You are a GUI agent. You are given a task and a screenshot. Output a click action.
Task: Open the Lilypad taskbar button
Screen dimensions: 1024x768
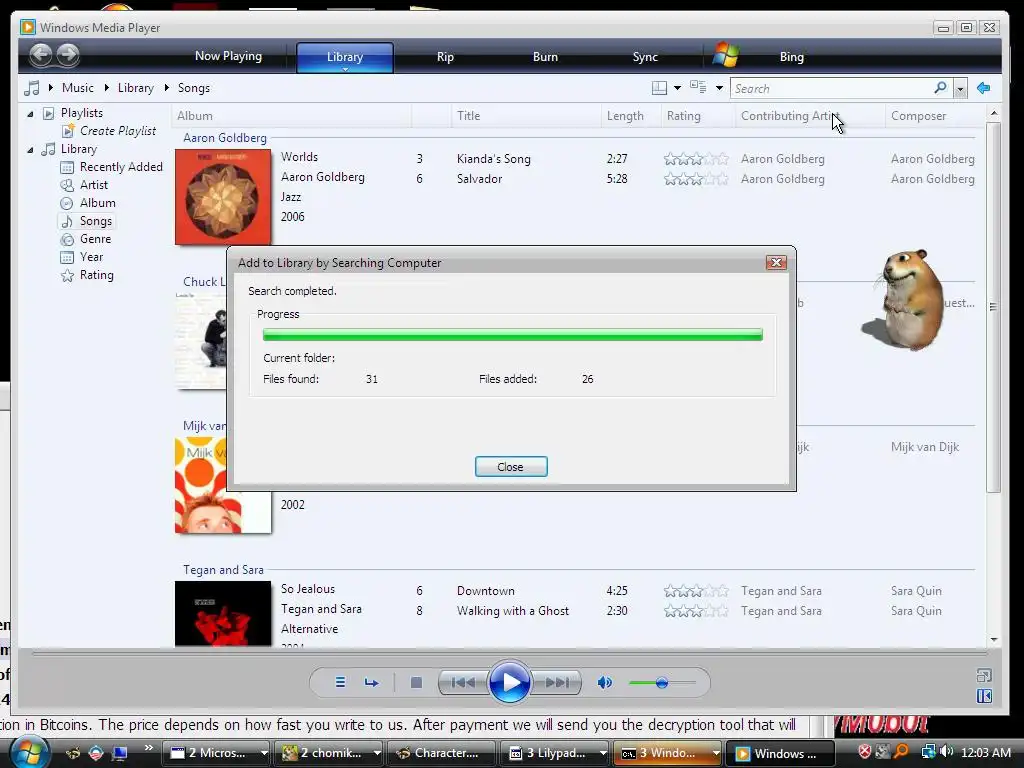pyautogui.click(x=556, y=753)
